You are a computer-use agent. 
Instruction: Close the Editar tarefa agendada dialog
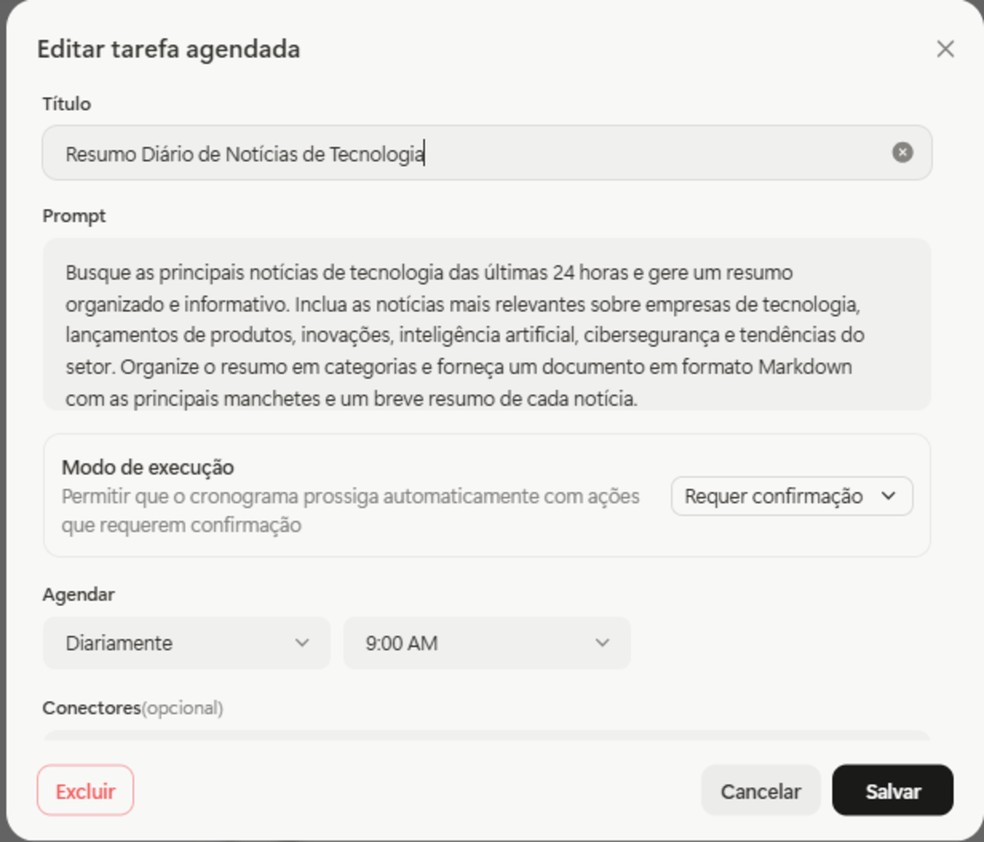(945, 49)
